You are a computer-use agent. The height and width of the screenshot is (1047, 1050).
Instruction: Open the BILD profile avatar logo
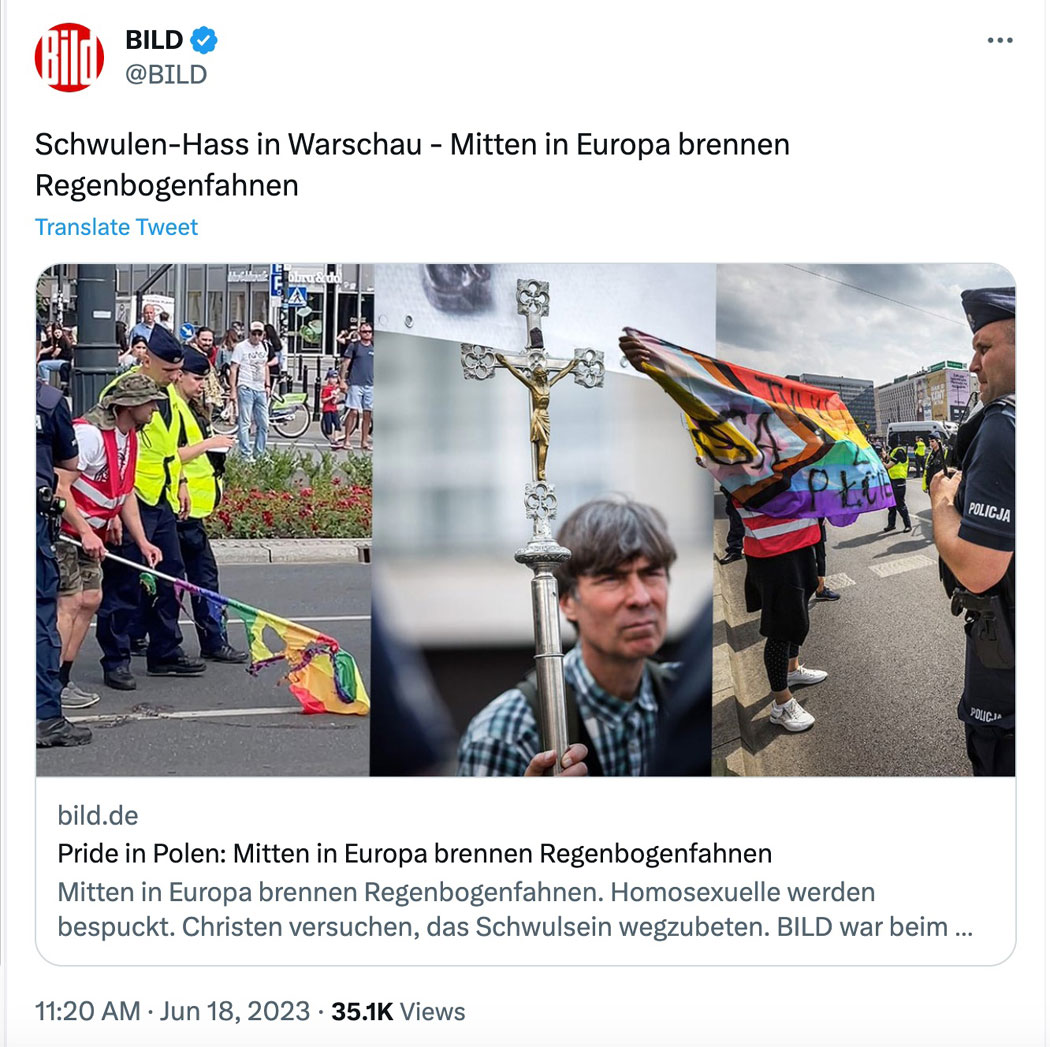click(x=69, y=57)
